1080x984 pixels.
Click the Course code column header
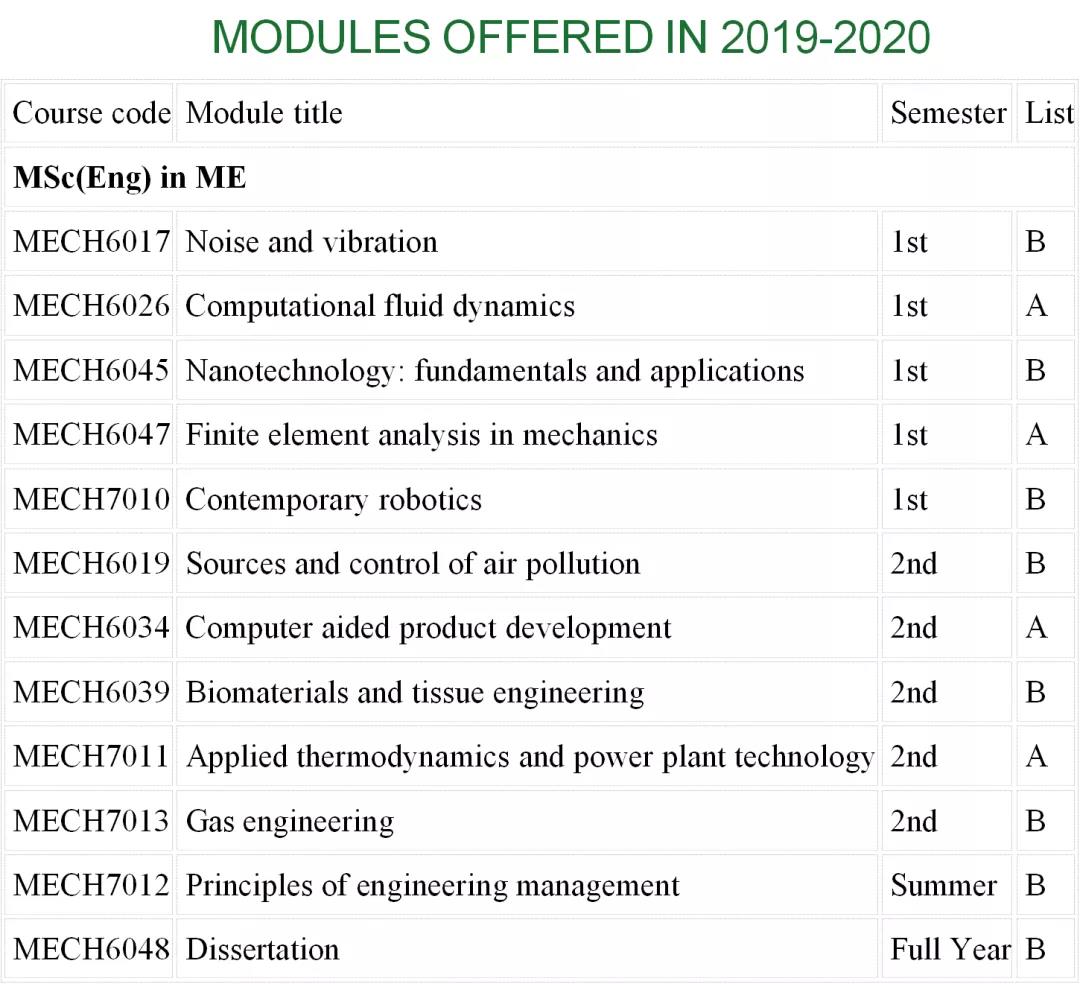click(91, 113)
